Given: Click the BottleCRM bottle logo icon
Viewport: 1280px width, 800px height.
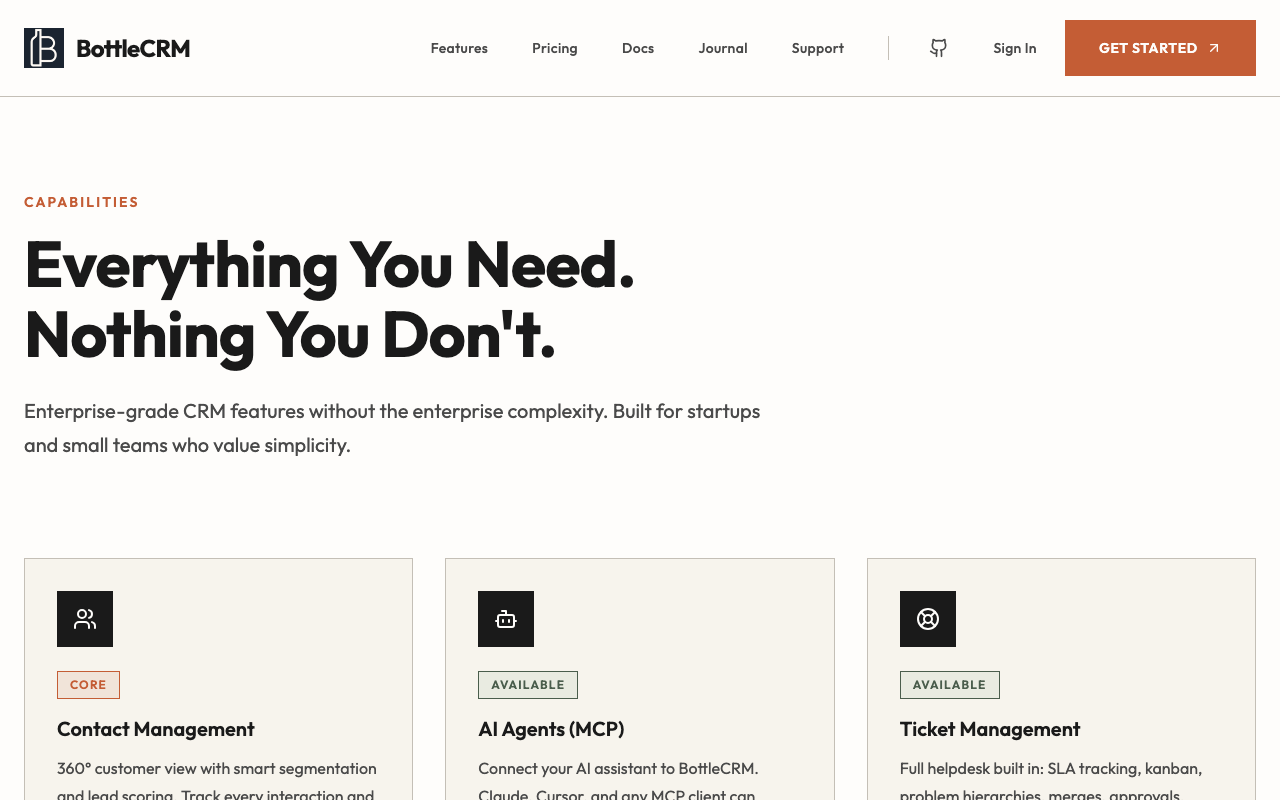Looking at the screenshot, I should tap(44, 48).
